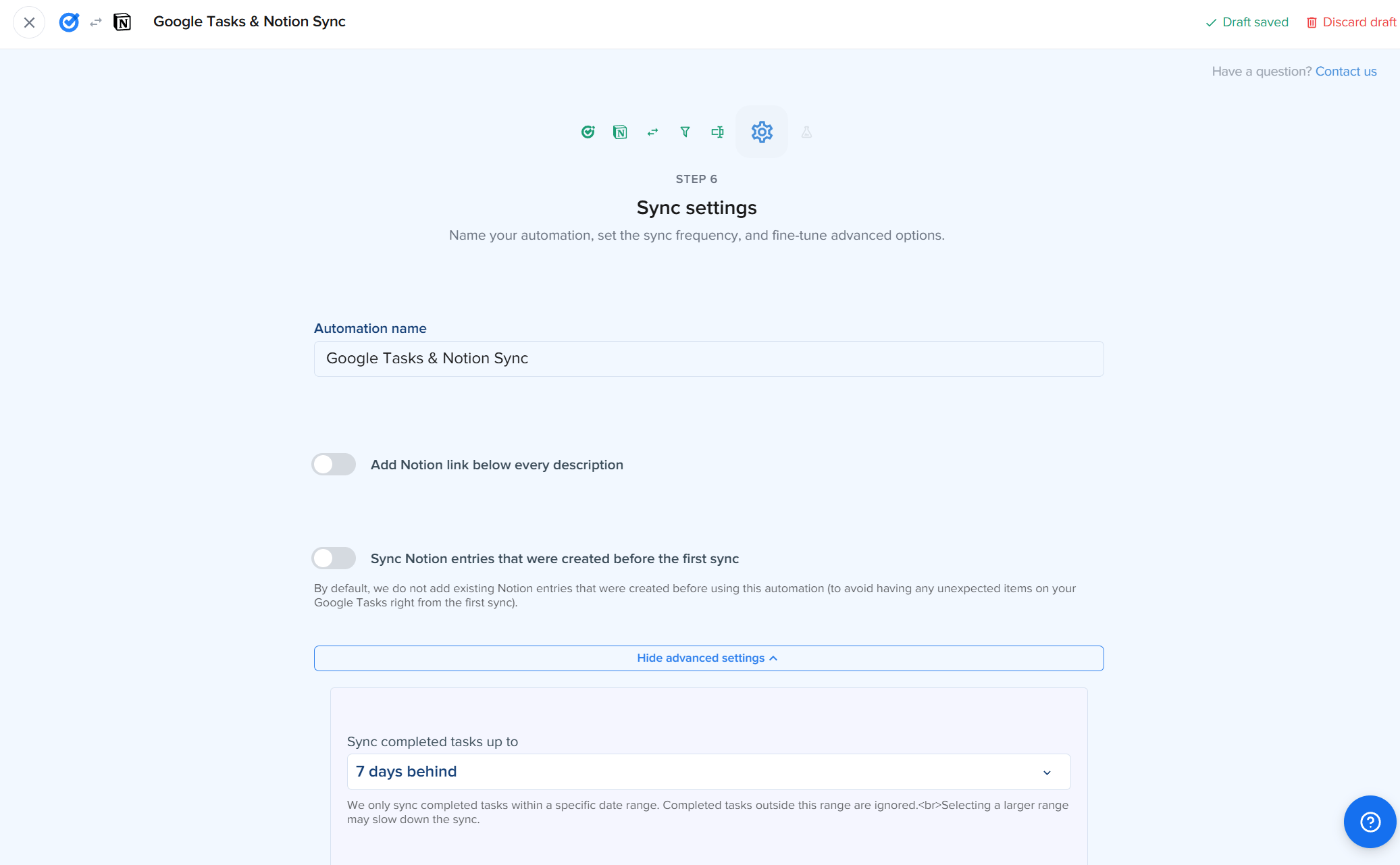This screenshot has height=865, width=1400.
Task: Collapse with Hide advanced settings
Action: point(709,658)
